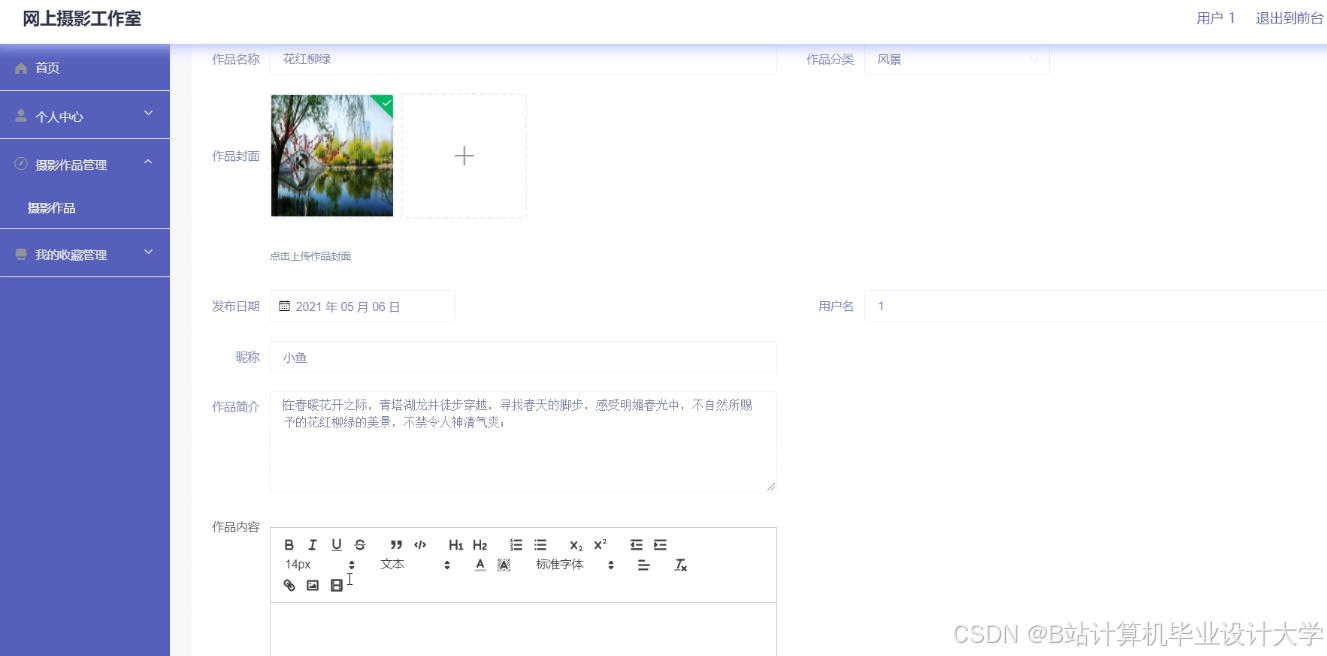
Task: Click the uploaded cover image thumbnail
Action: tap(332, 156)
